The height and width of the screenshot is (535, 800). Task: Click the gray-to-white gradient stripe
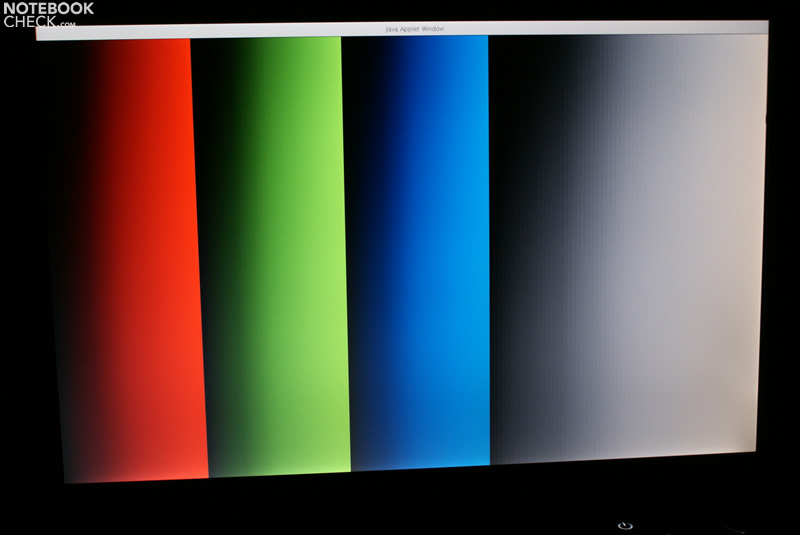(628, 249)
